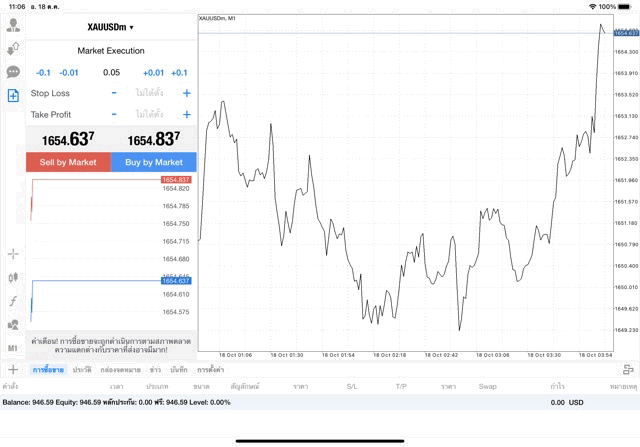The image size is (640, 447).
Task: Increase volume by +0.01
Action: point(153,72)
